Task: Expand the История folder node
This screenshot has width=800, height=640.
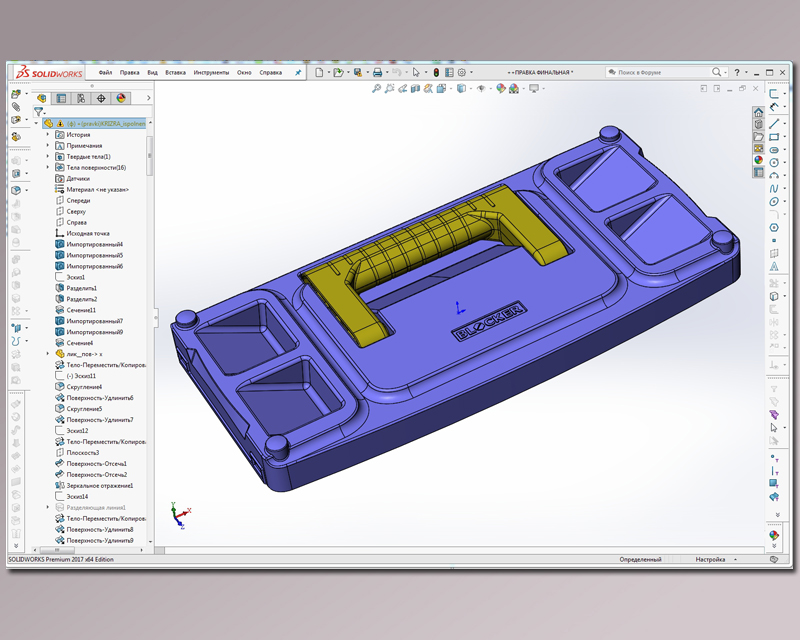Action: click(48, 134)
